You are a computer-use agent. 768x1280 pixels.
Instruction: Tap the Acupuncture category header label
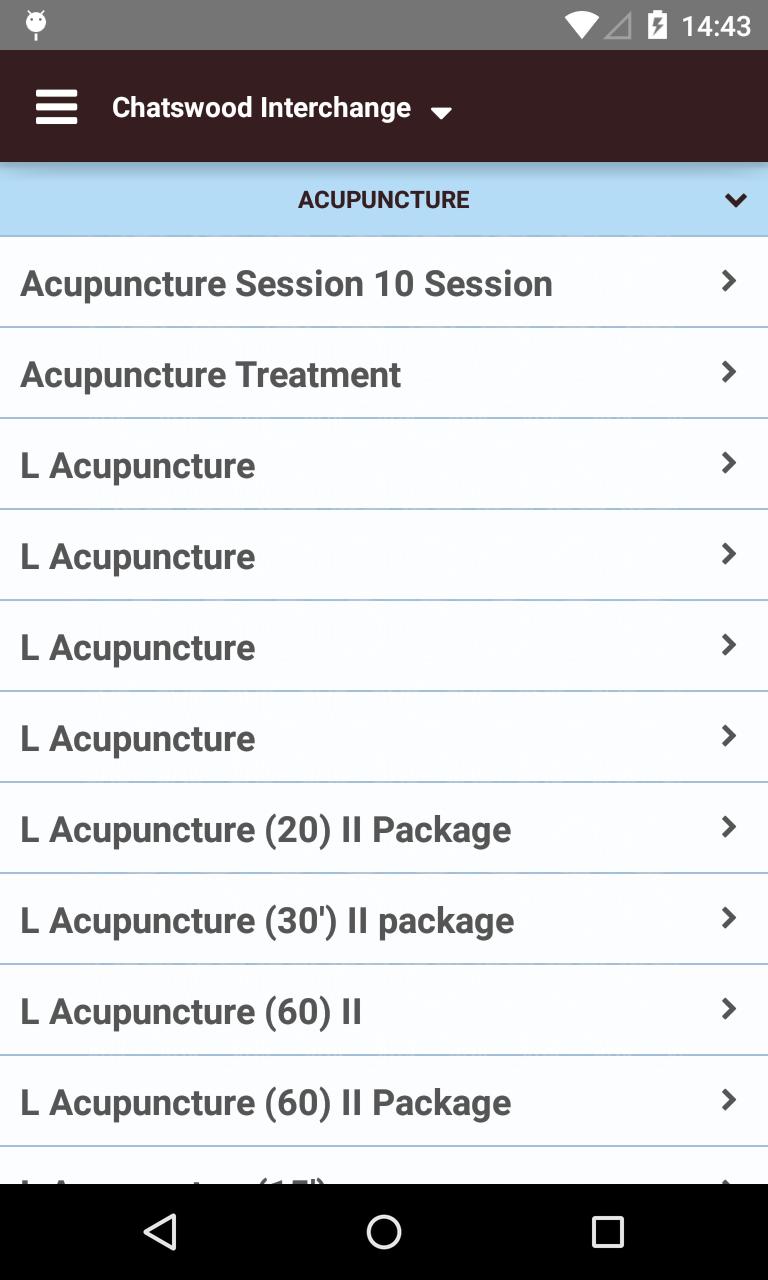(384, 200)
